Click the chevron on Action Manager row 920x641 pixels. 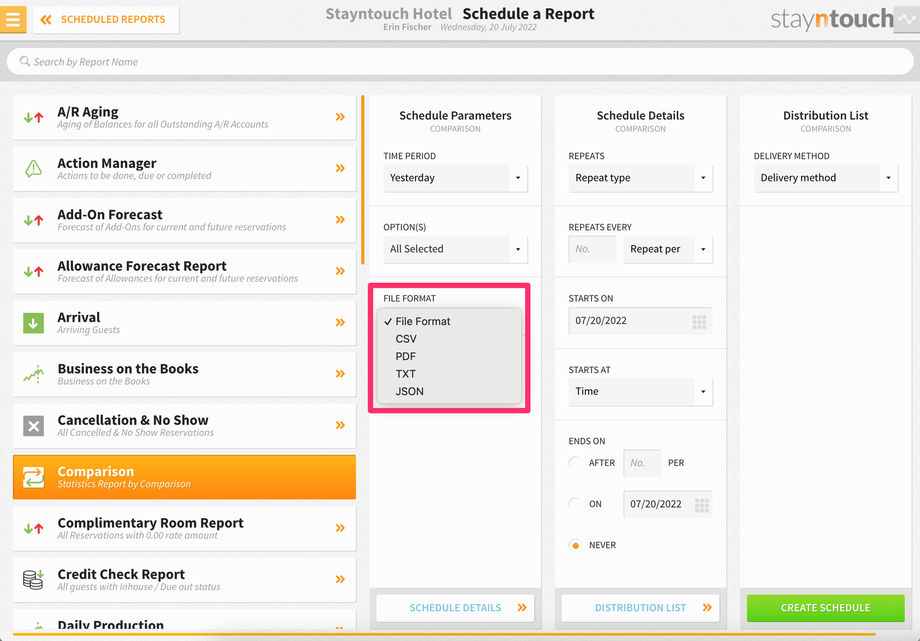coord(340,168)
